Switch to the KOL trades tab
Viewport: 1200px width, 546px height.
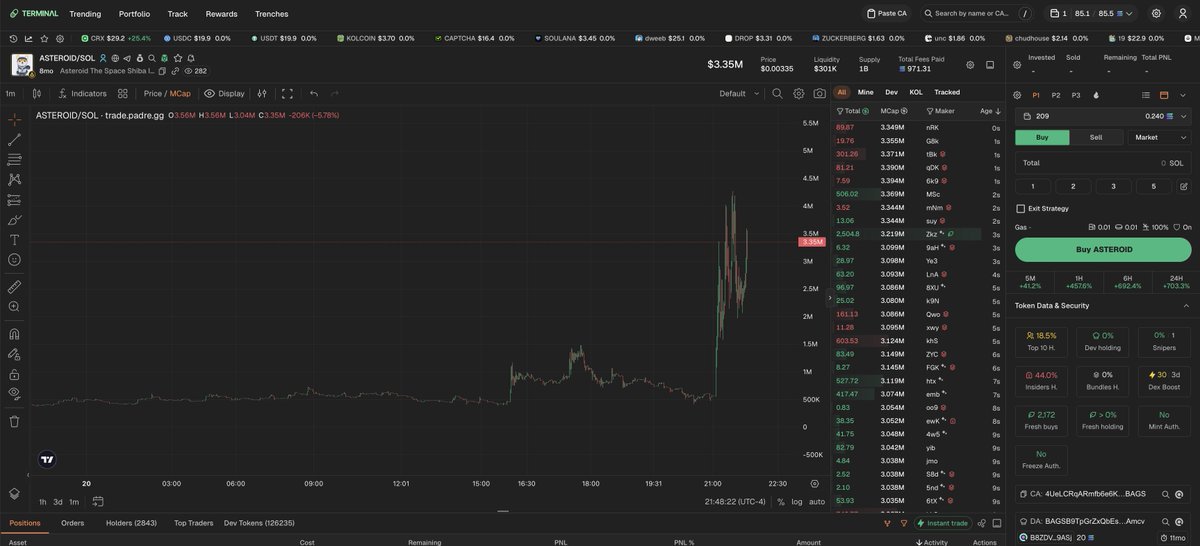[916, 92]
